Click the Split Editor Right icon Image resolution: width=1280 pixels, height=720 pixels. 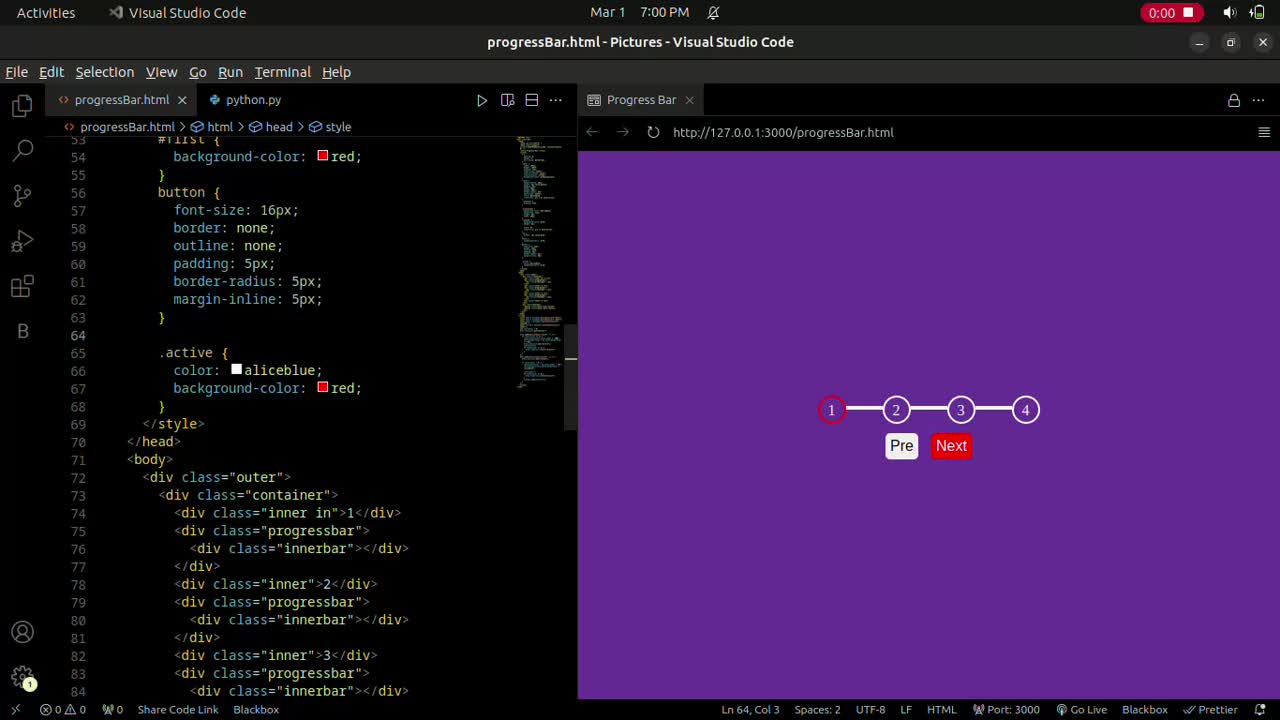tap(532, 100)
